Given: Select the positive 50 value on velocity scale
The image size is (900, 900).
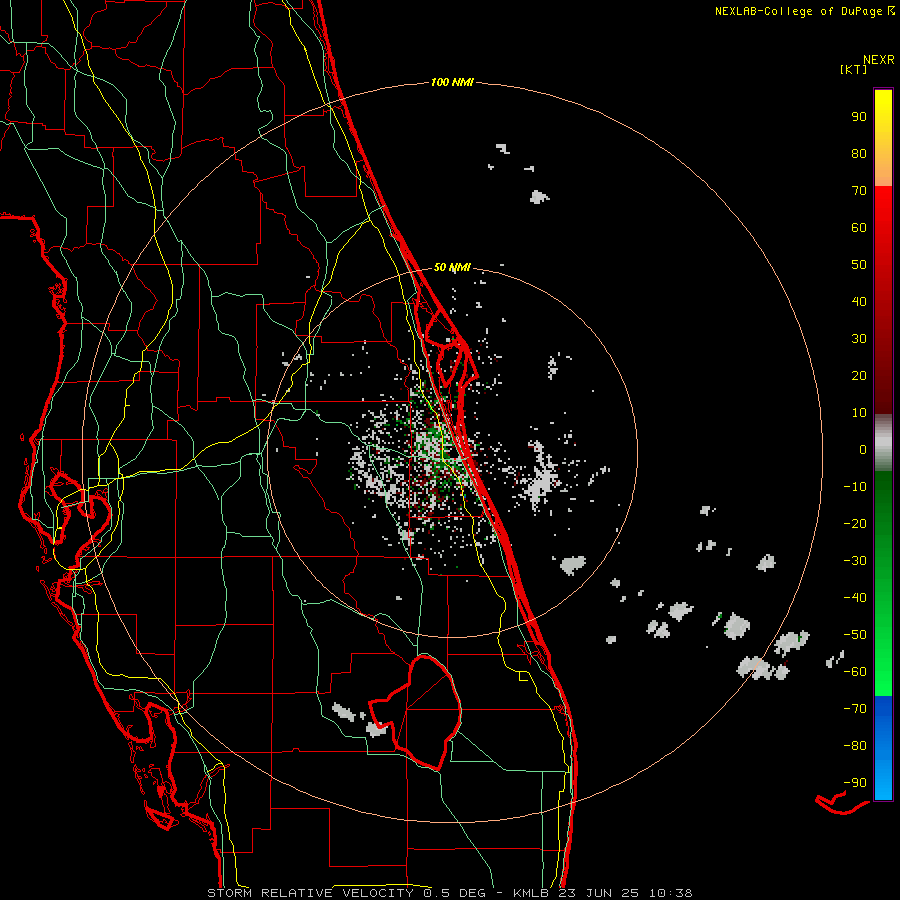Looking at the screenshot, I should (x=859, y=265).
